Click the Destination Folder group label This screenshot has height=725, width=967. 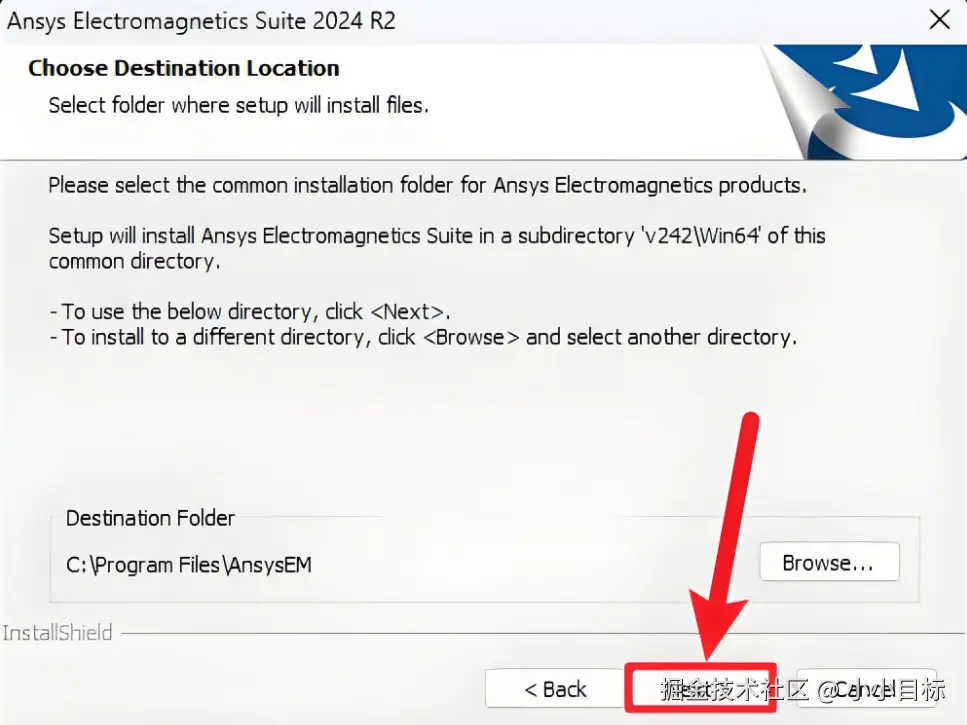150,518
